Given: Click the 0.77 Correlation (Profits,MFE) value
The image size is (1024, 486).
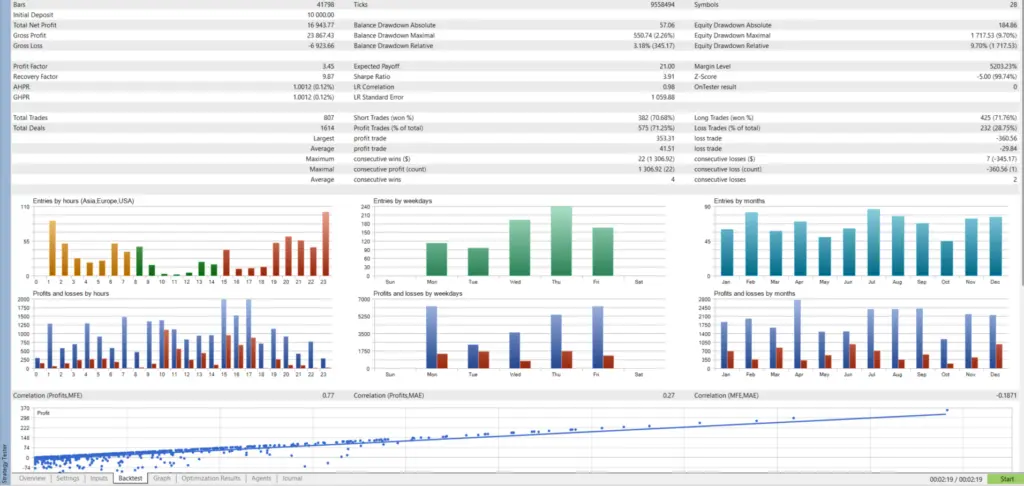Looking at the screenshot, I should (x=329, y=396).
